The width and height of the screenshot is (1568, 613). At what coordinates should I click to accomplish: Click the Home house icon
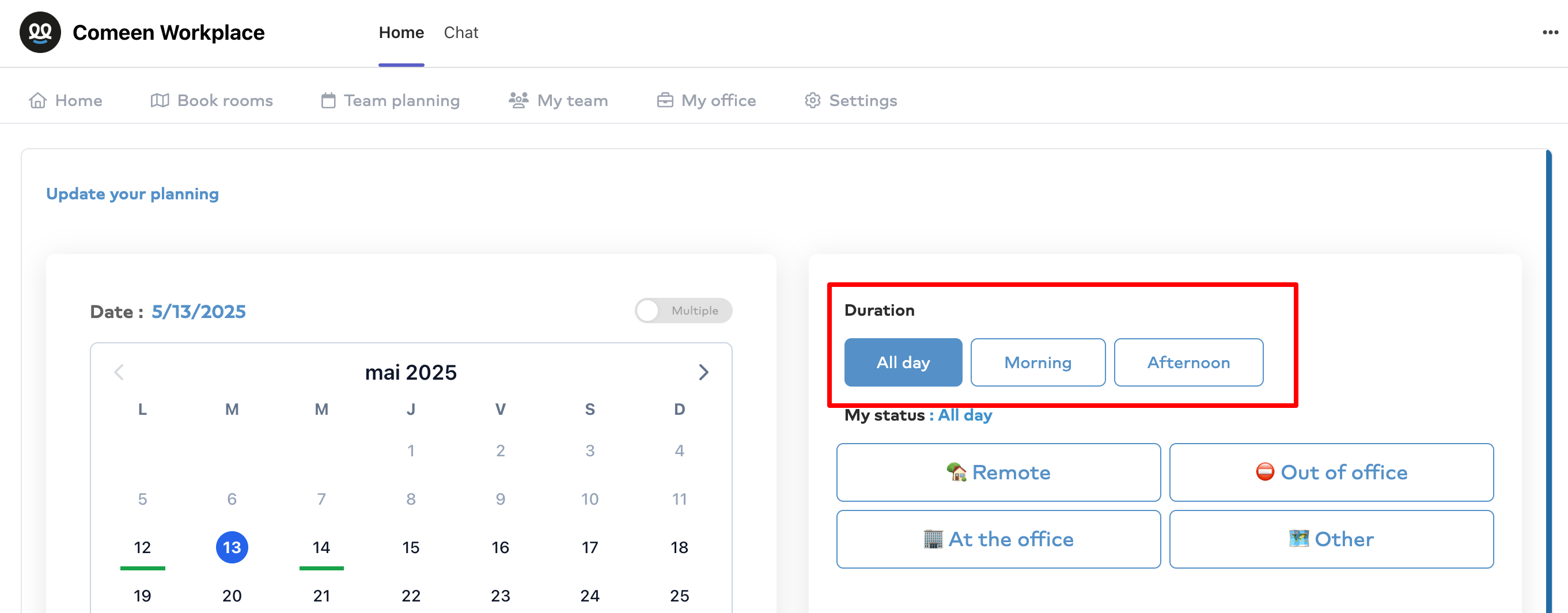38,100
